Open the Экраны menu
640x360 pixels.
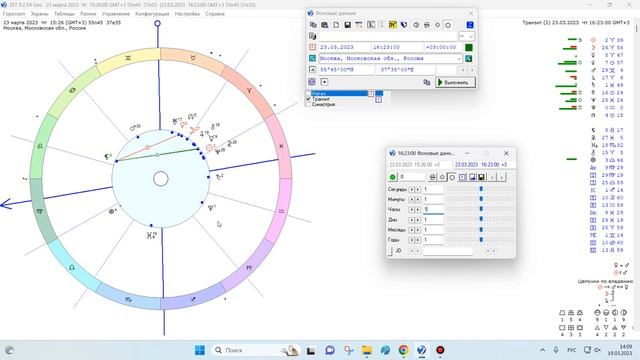pyautogui.click(x=40, y=14)
